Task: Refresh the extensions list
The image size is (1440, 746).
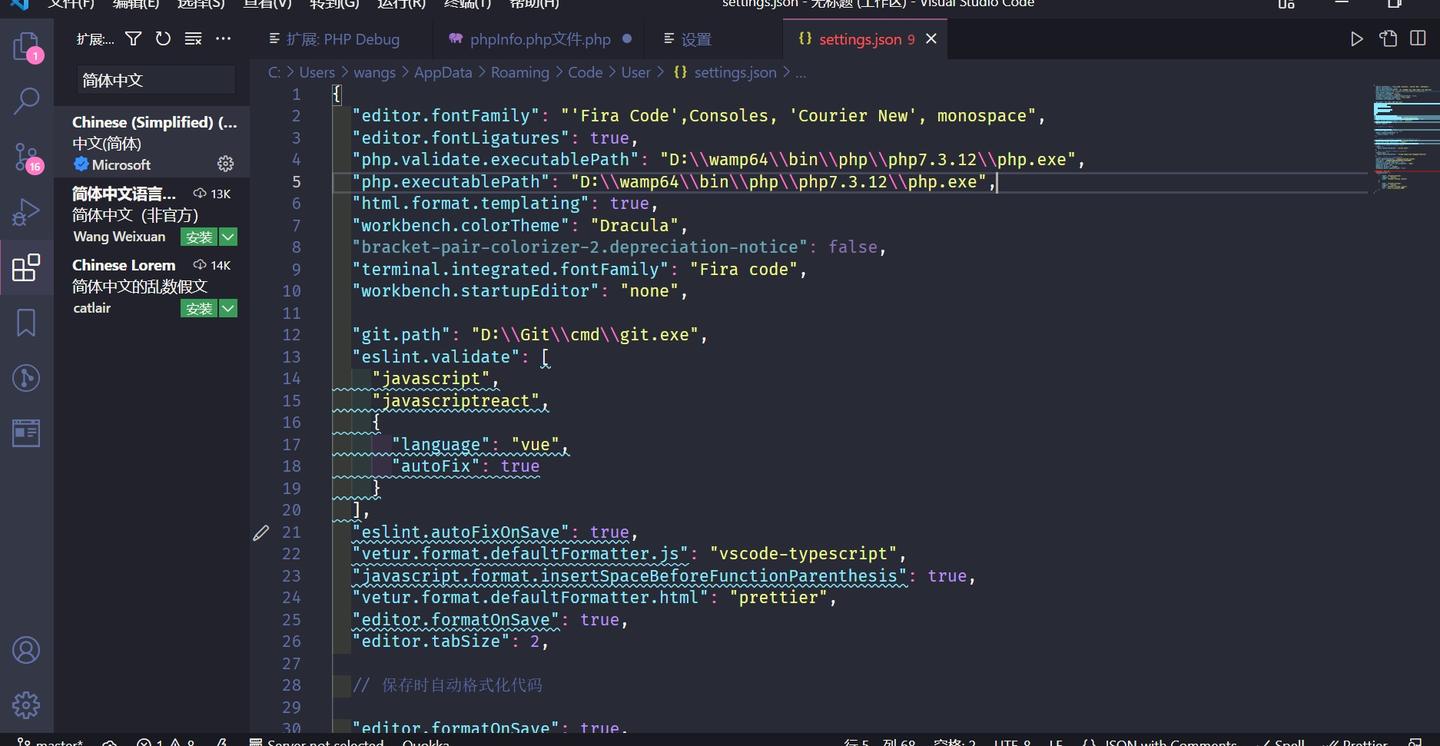Action: point(163,38)
